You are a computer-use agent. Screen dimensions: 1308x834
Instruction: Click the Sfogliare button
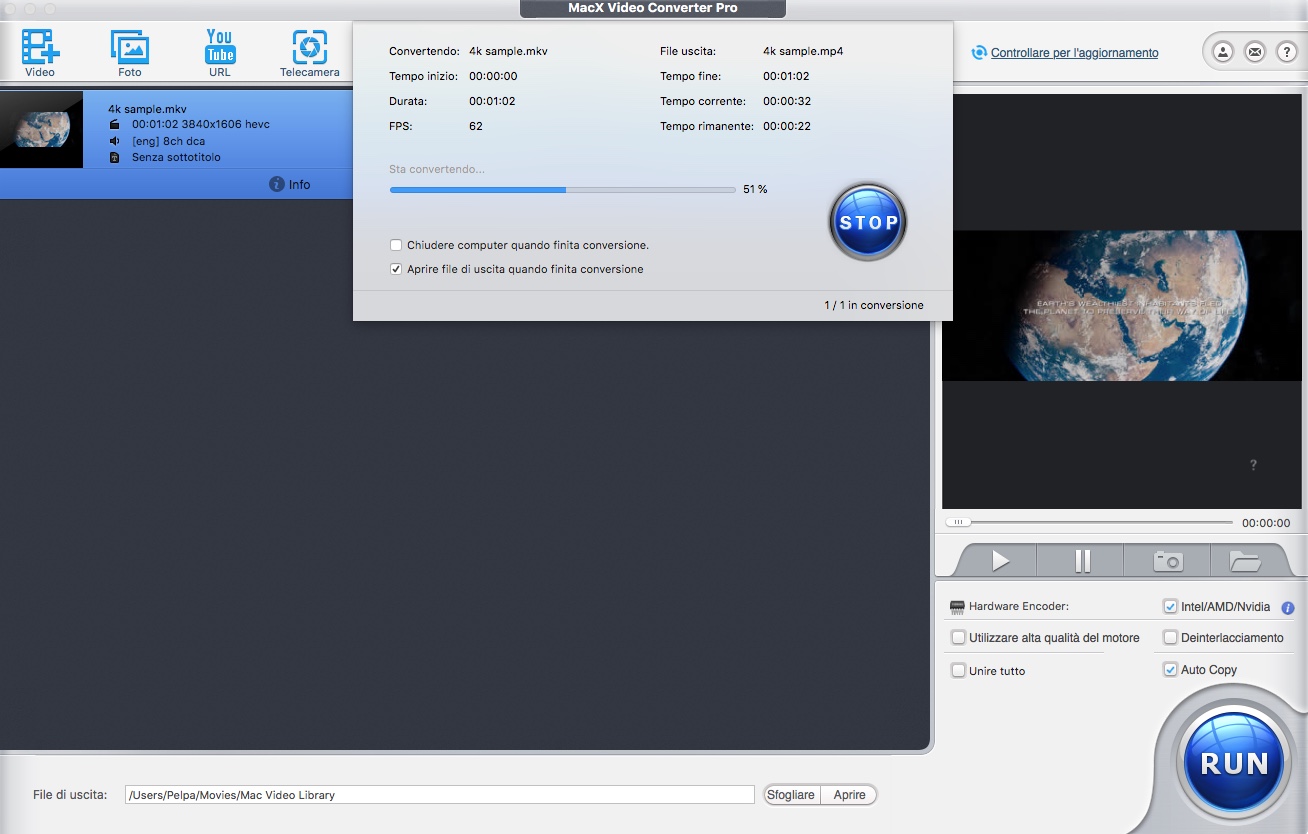pyautogui.click(x=791, y=795)
